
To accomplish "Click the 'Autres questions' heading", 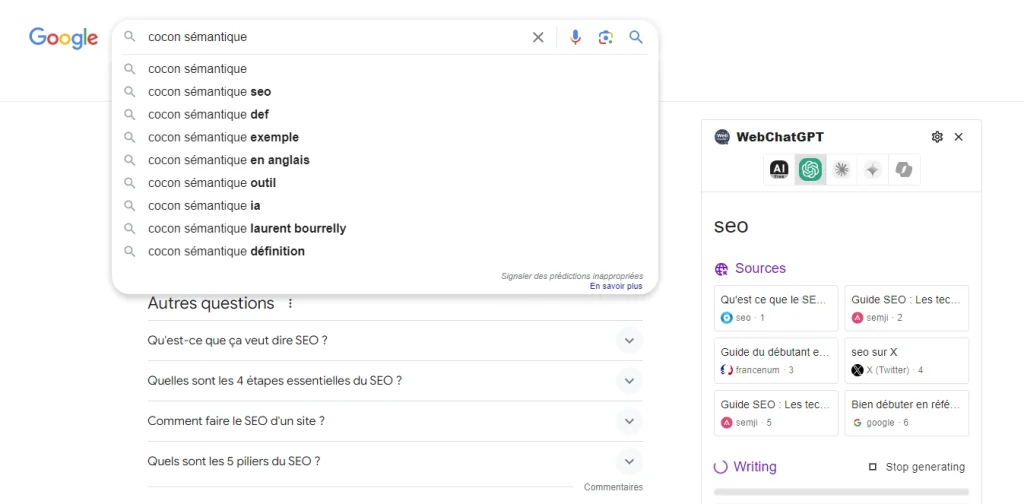I will click(211, 304).
